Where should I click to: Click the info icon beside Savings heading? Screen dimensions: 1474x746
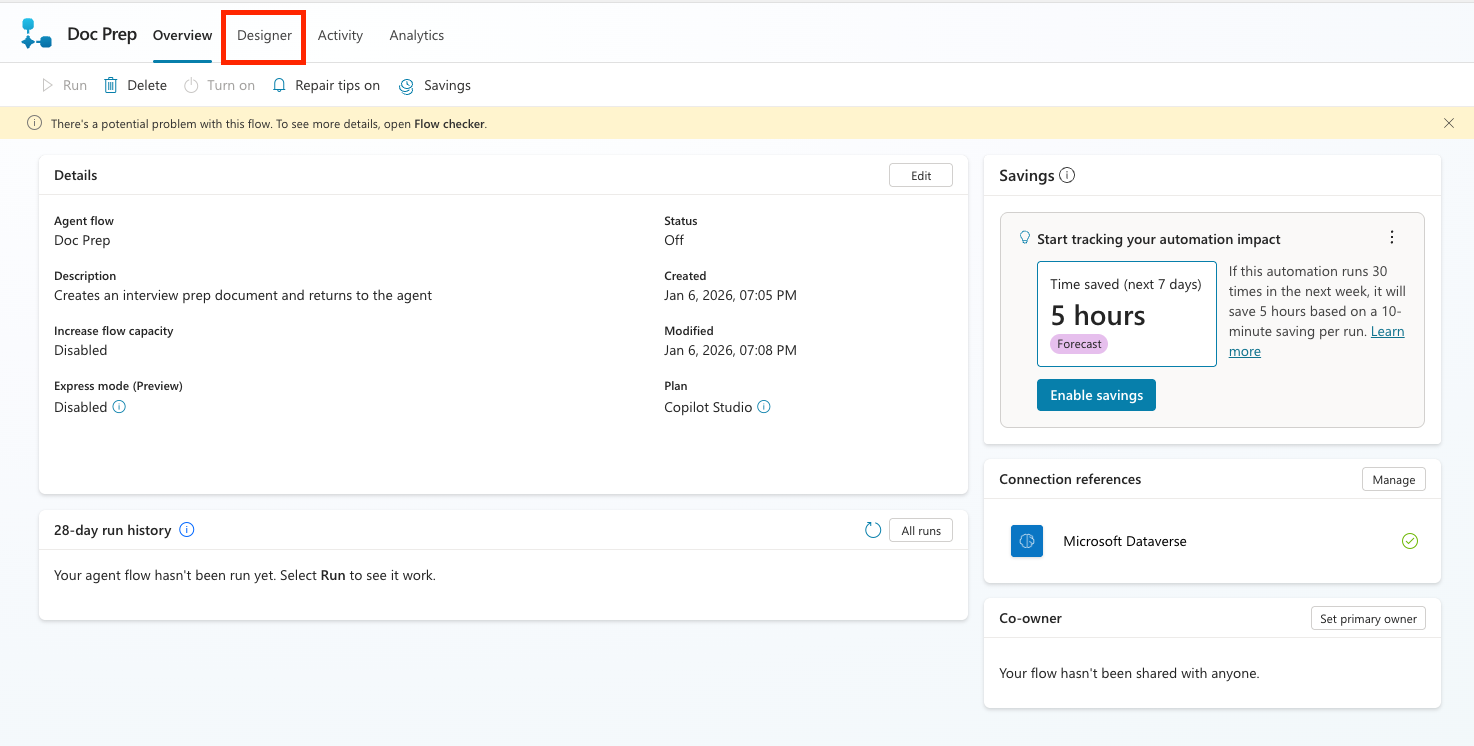point(1067,176)
